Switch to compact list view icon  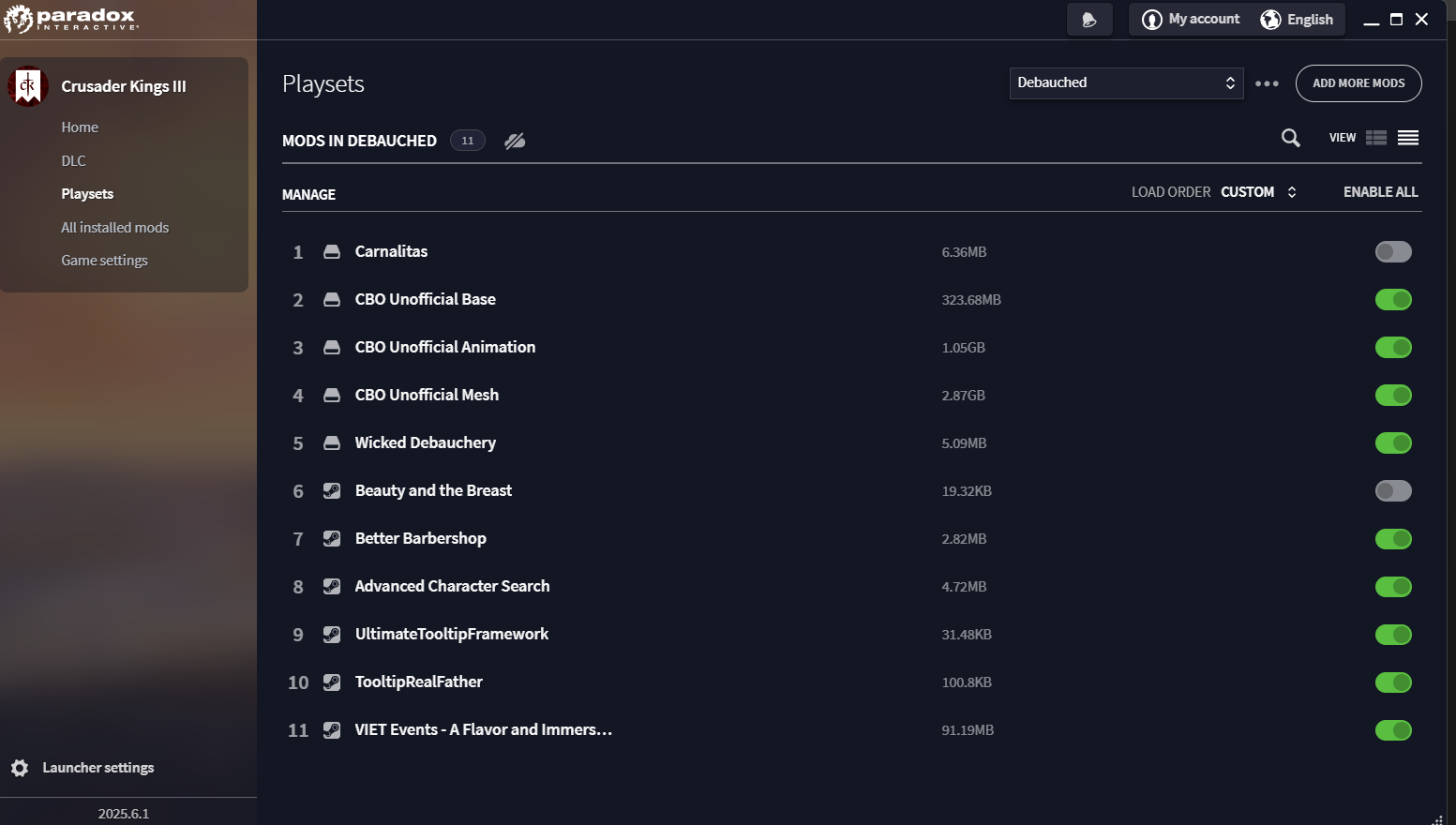pos(1408,138)
